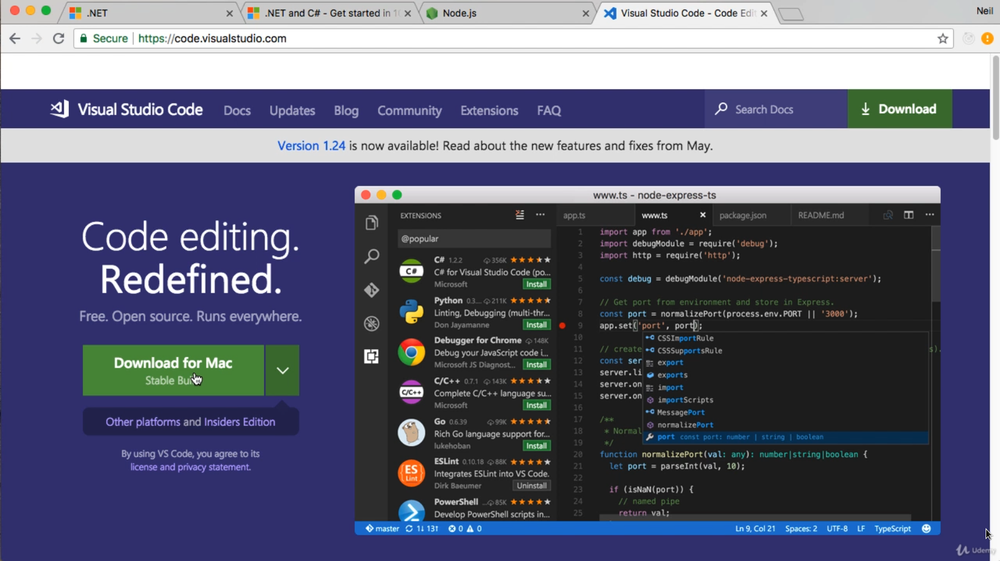The width and height of the screenshot is (1000, 561).
Task: Click Install for the Go extension
Action: point(536,446)
